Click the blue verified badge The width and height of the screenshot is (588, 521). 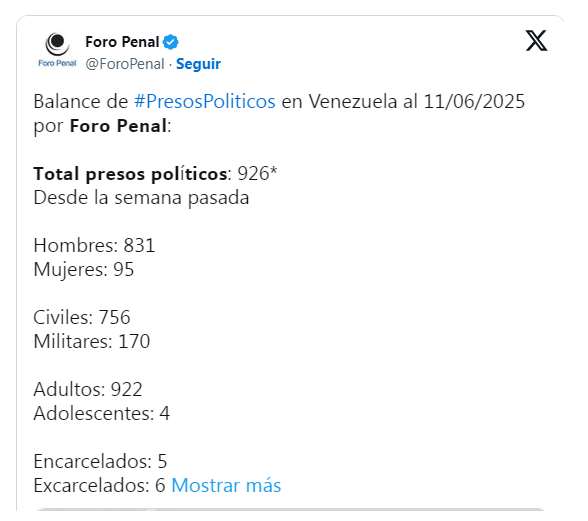[171, 42]
